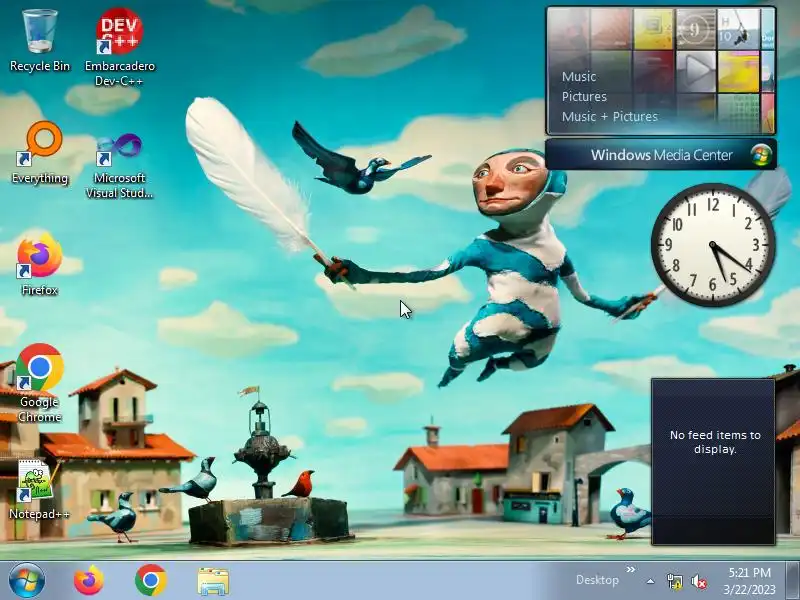
Task: Select the Firefox desktop shortcut
Action: click(x=40, y=264)
